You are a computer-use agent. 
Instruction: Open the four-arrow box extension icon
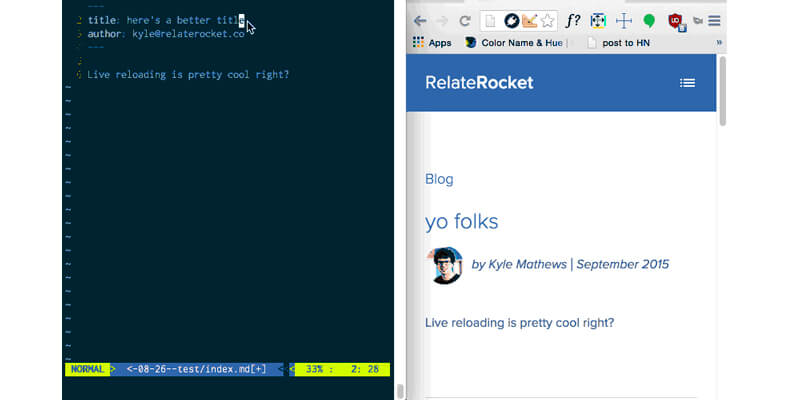(x=598, y=21)
